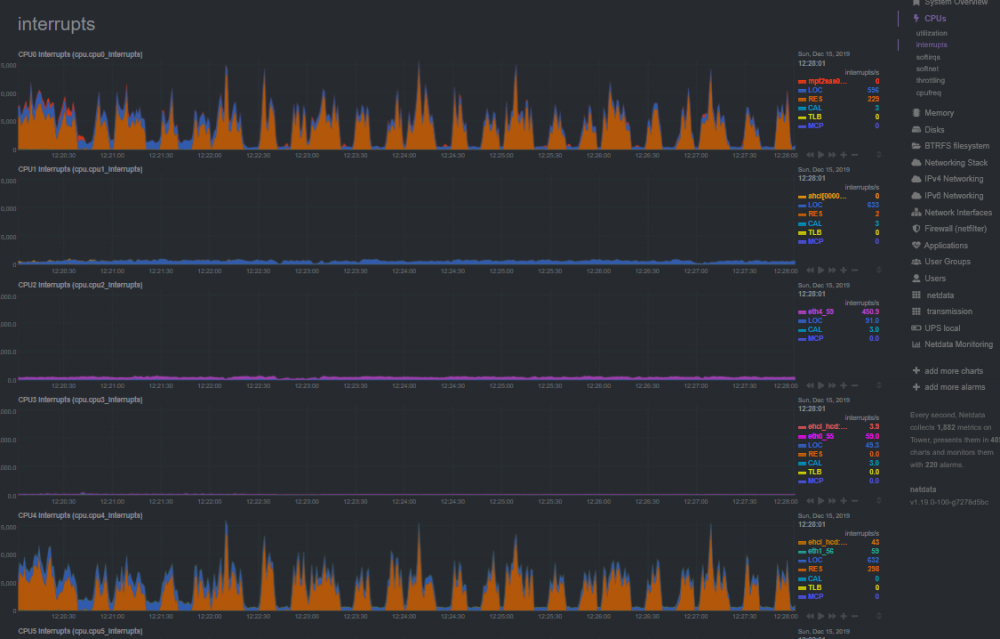Screen dimensions: 1000x639
Task: Zoom in the CPU0 interrupts chart
Action: click(x=843, y=154)
